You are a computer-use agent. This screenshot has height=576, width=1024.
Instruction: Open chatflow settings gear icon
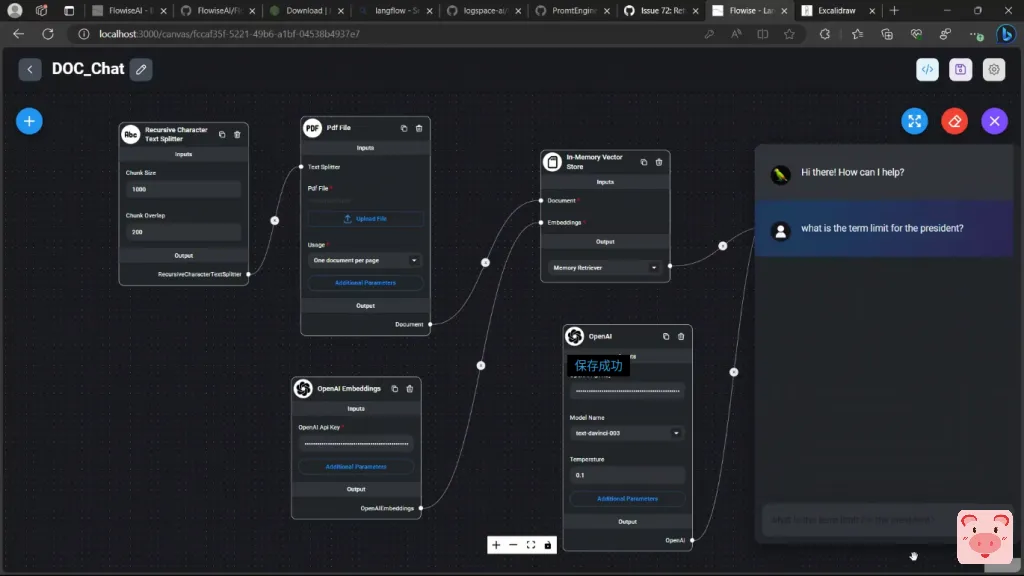click(x=993, y=69)
